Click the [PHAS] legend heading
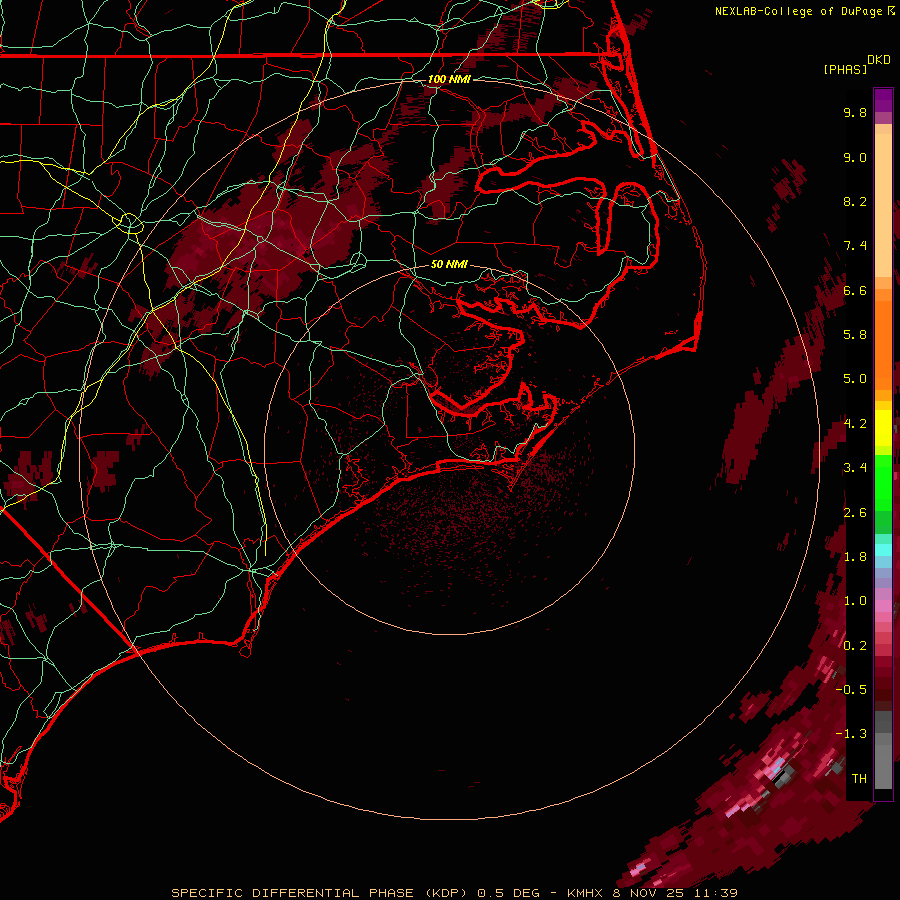 [845, 69]
